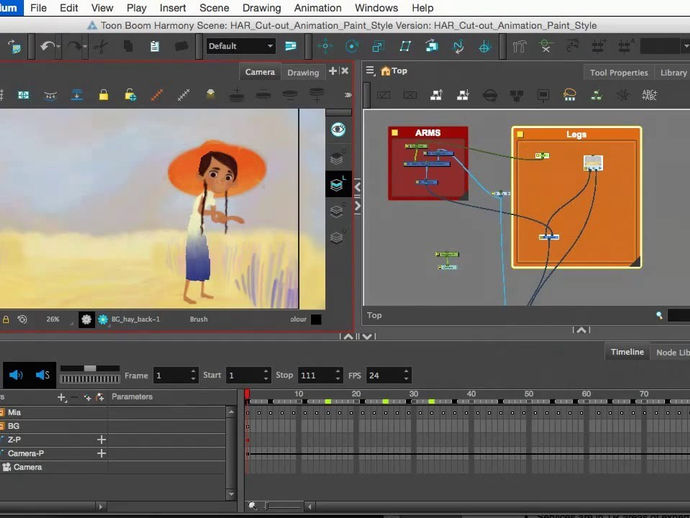Select the Maintain Size tool icon
This screenshot has width=690, height=518.
(x=431, y=46)
